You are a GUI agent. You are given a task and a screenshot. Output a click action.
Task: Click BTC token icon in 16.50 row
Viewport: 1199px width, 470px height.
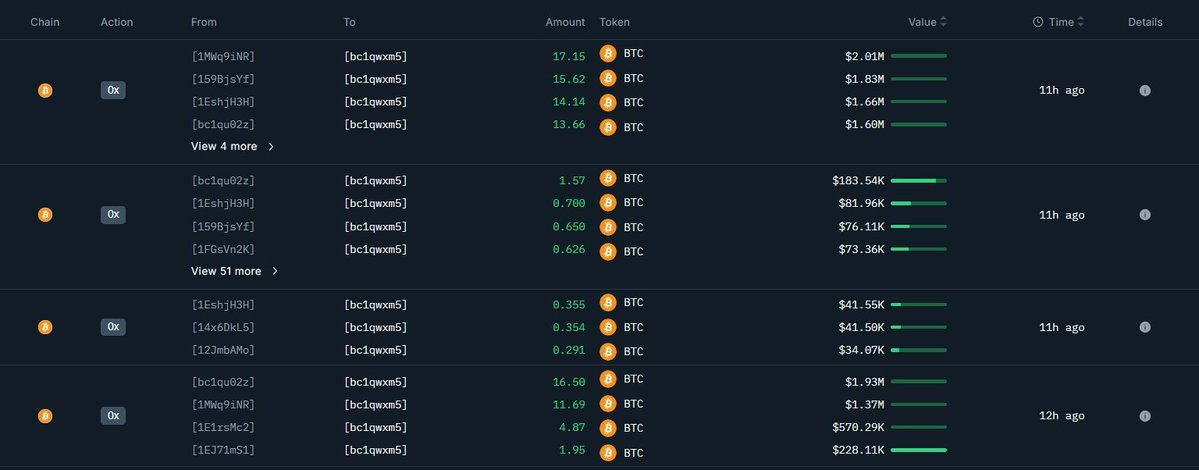pos(608,379)
